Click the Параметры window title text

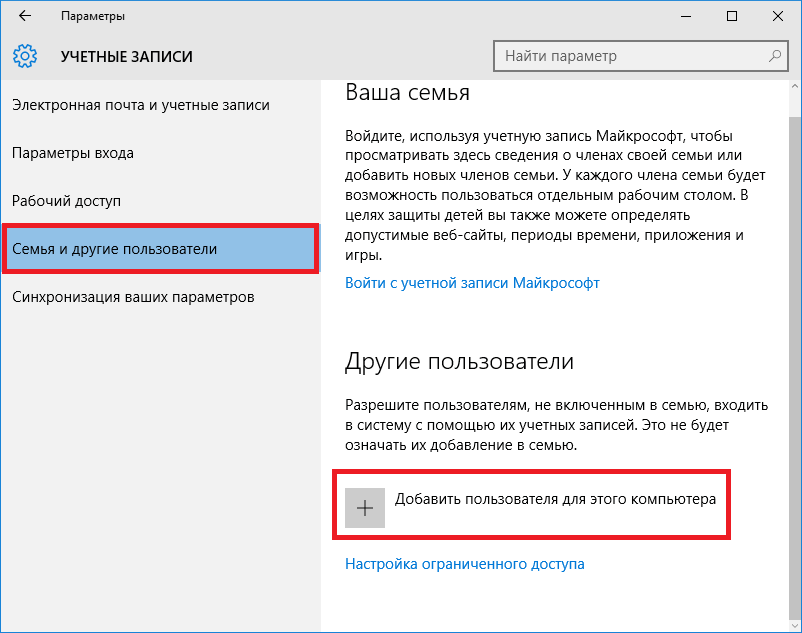point(93,17)
